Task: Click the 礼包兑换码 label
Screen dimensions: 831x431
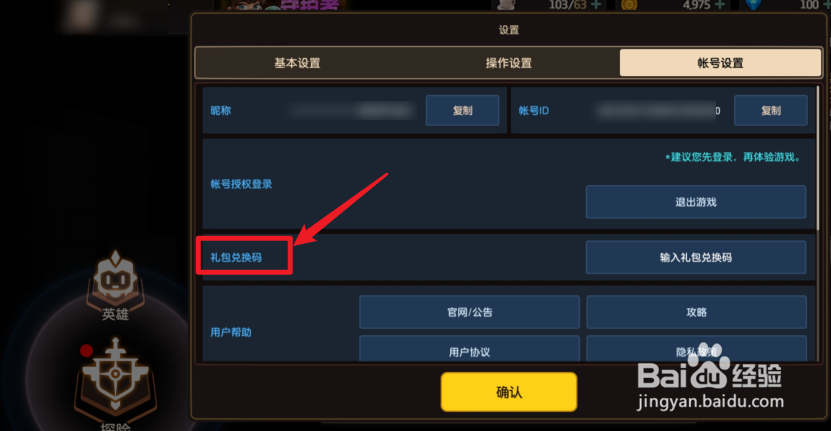Action: tap(236, 257)
